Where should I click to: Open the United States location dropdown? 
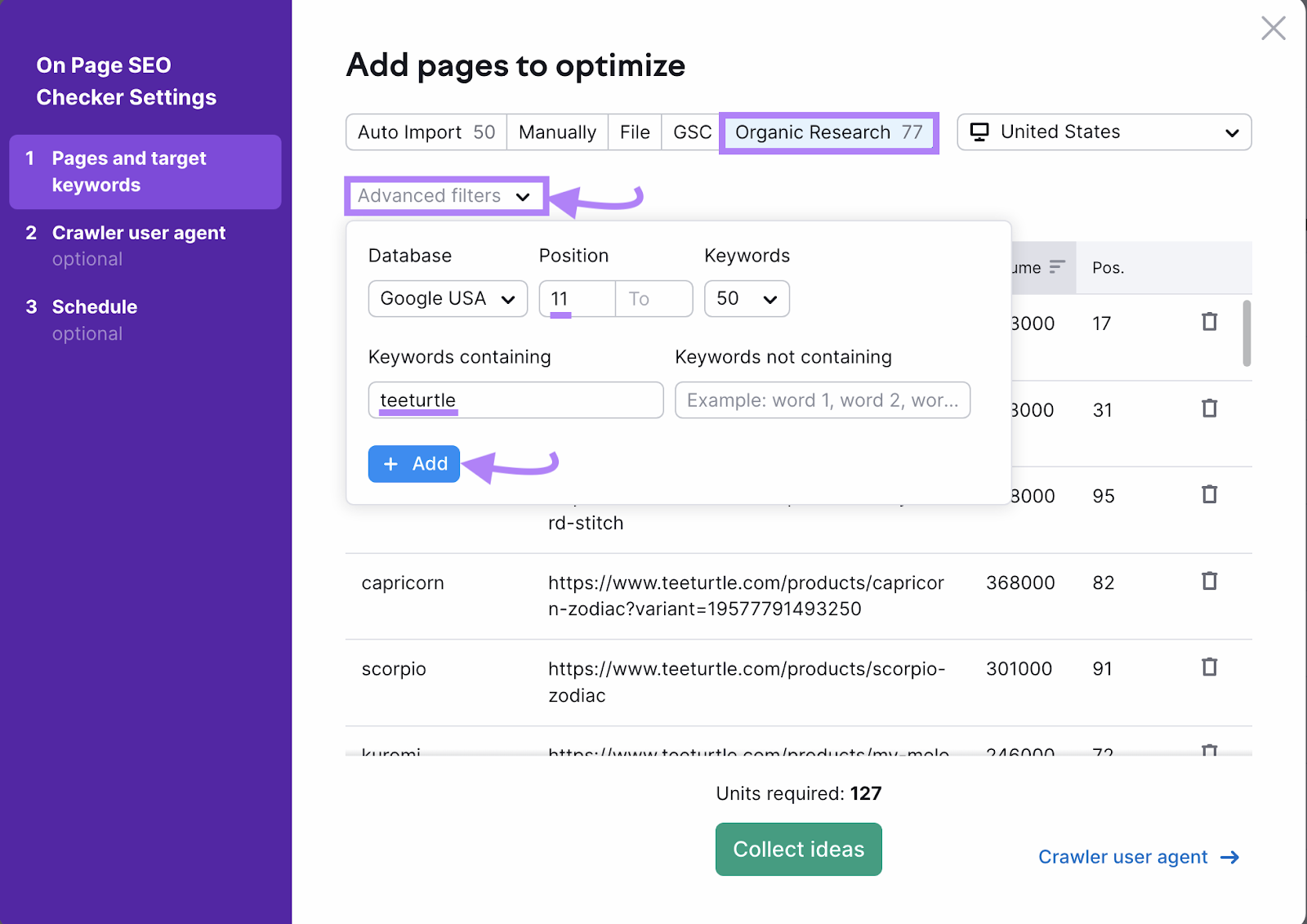[x=1233, y=132]
